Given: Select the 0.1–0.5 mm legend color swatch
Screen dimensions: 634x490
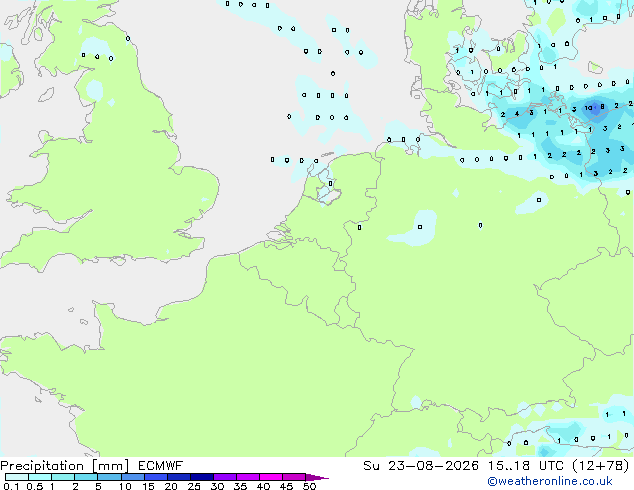Looking at the screenshot, I should click(x=17, y=477).
